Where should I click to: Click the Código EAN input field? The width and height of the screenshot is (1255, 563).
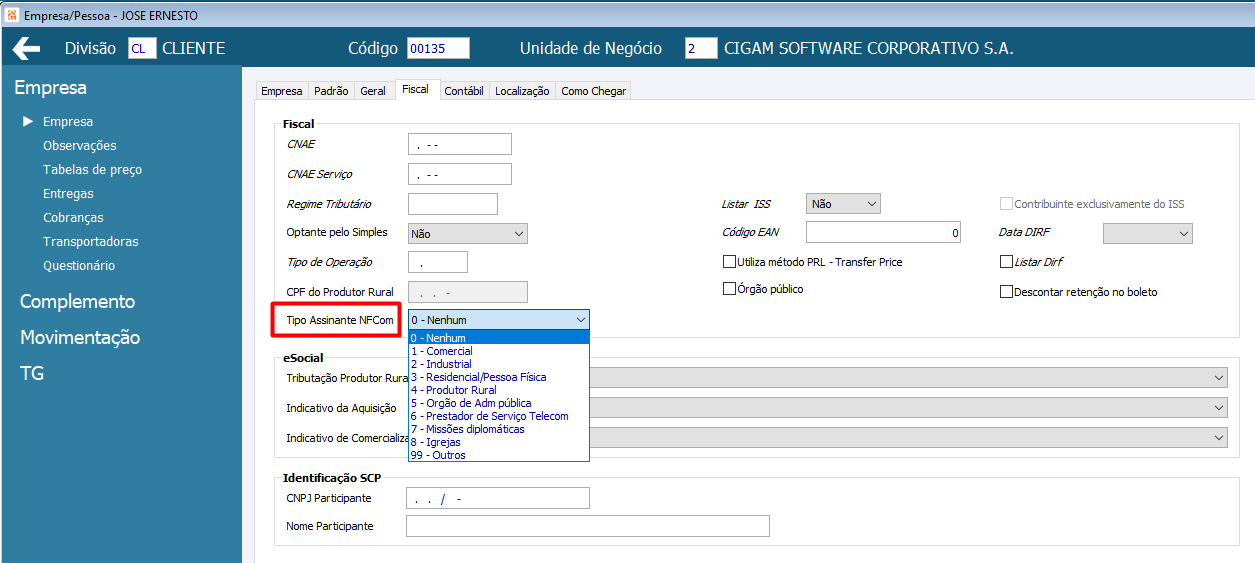[x=884, y=233]
